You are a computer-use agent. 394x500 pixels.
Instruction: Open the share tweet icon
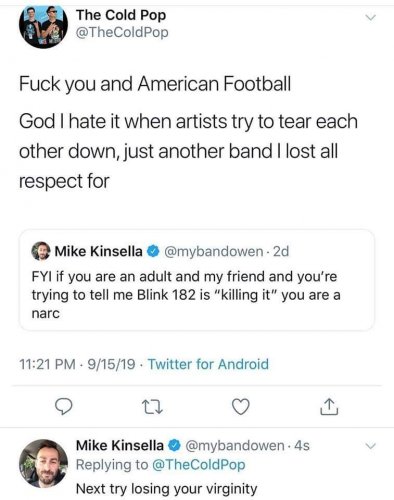[329, 407]
